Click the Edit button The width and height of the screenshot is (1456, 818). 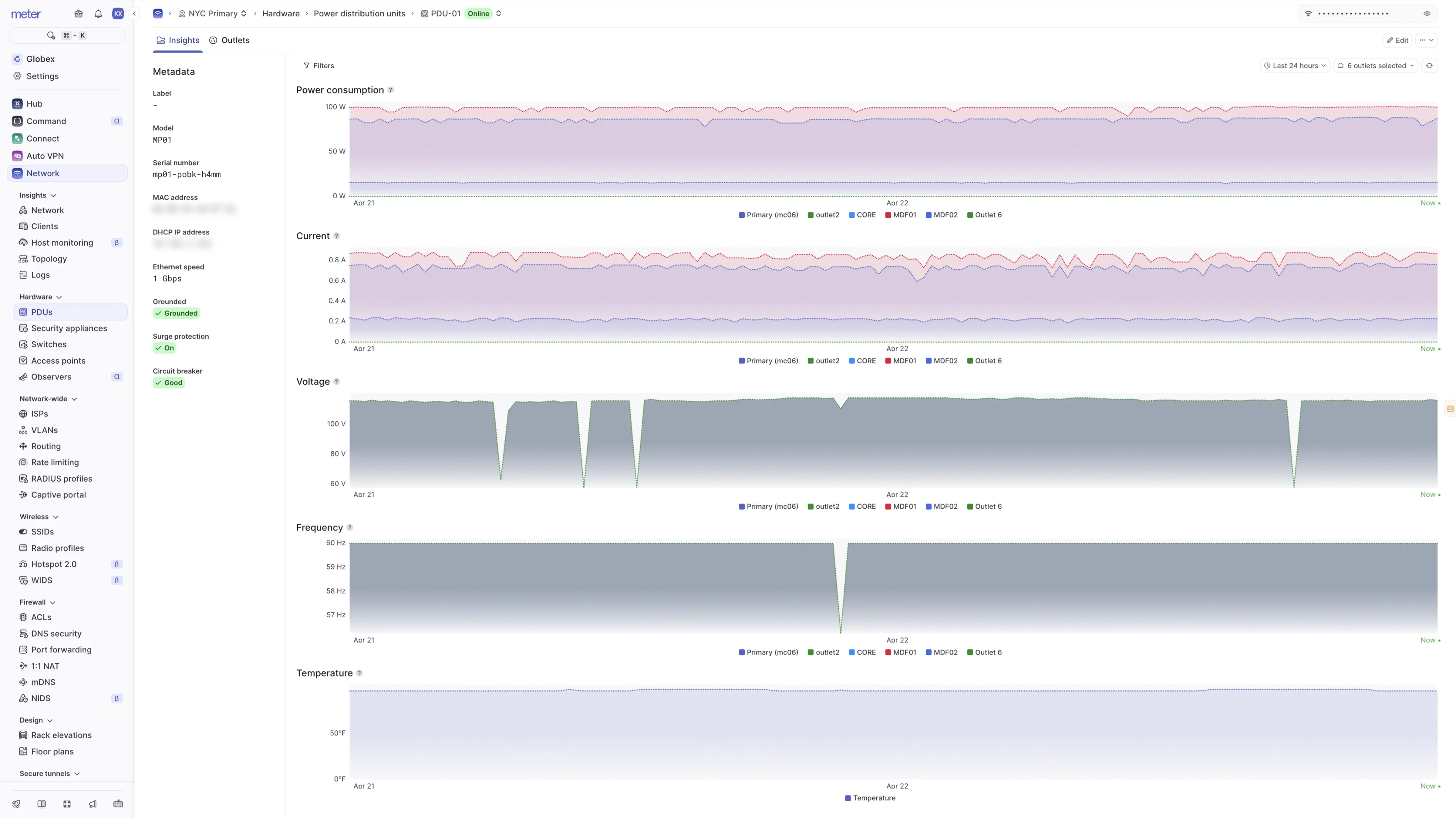[x=1397, y=40]
